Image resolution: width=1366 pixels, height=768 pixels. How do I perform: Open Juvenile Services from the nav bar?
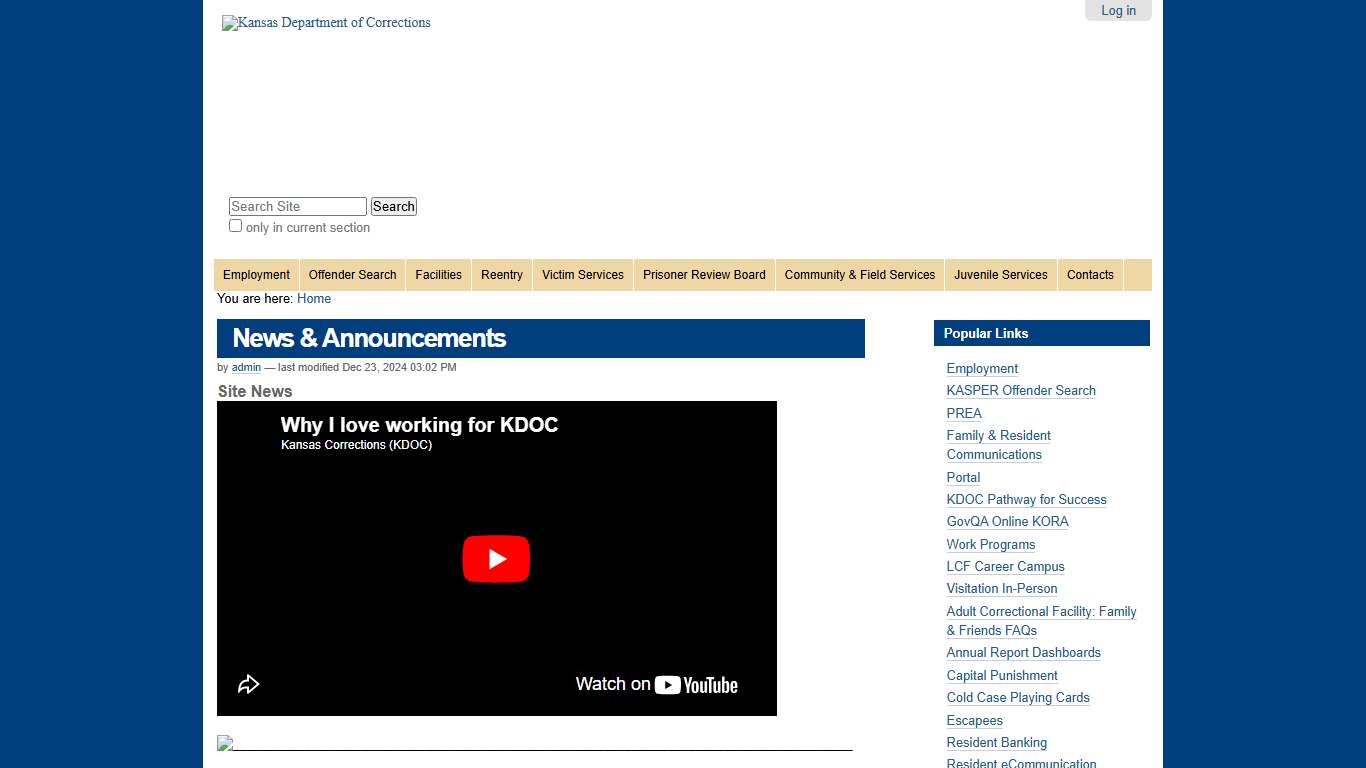(1000, 275)
